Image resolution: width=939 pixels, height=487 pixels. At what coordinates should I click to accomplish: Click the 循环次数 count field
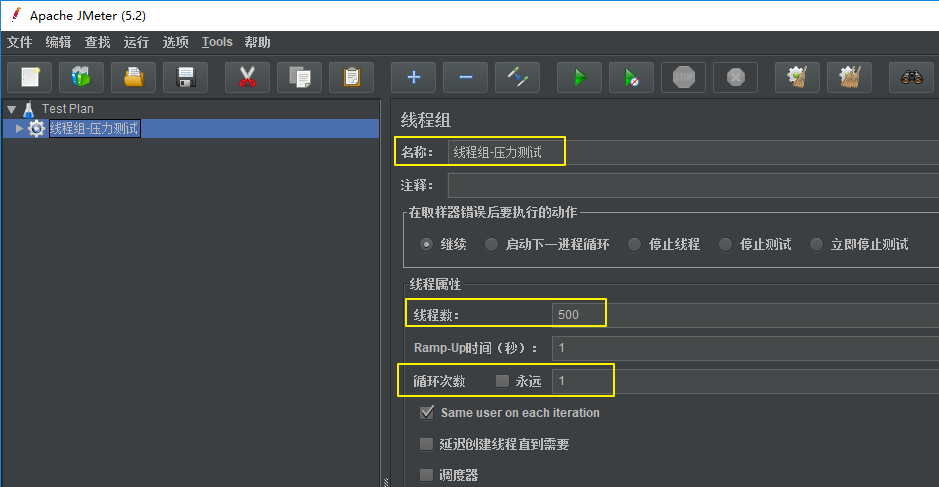click(x=745, y=381)
